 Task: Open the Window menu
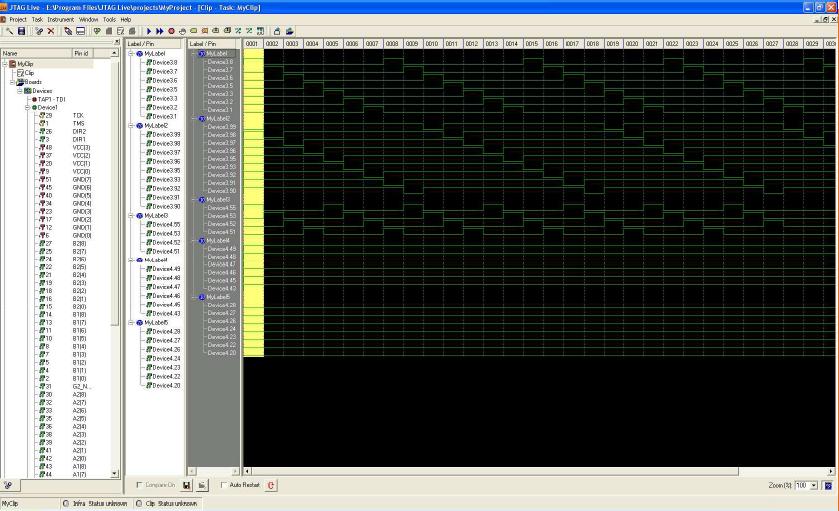(x=88, y=19)
